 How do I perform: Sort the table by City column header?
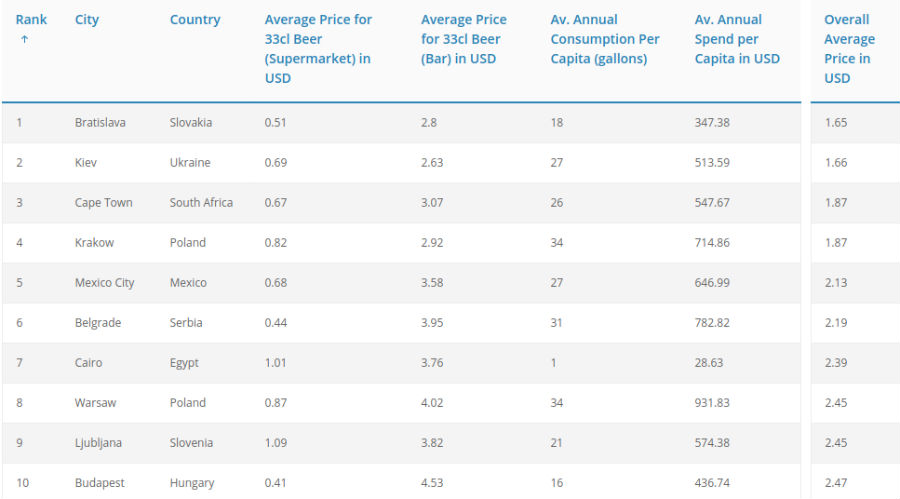click(x=87, y=20)
